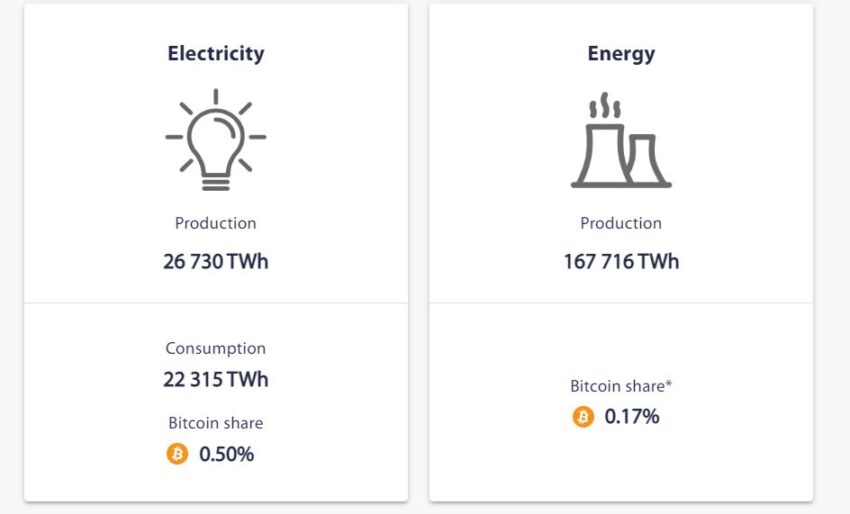Click the Bitcoin logo beside 0.50%
The height and width of the screenshot is (514, 850).
coord(177,454)
